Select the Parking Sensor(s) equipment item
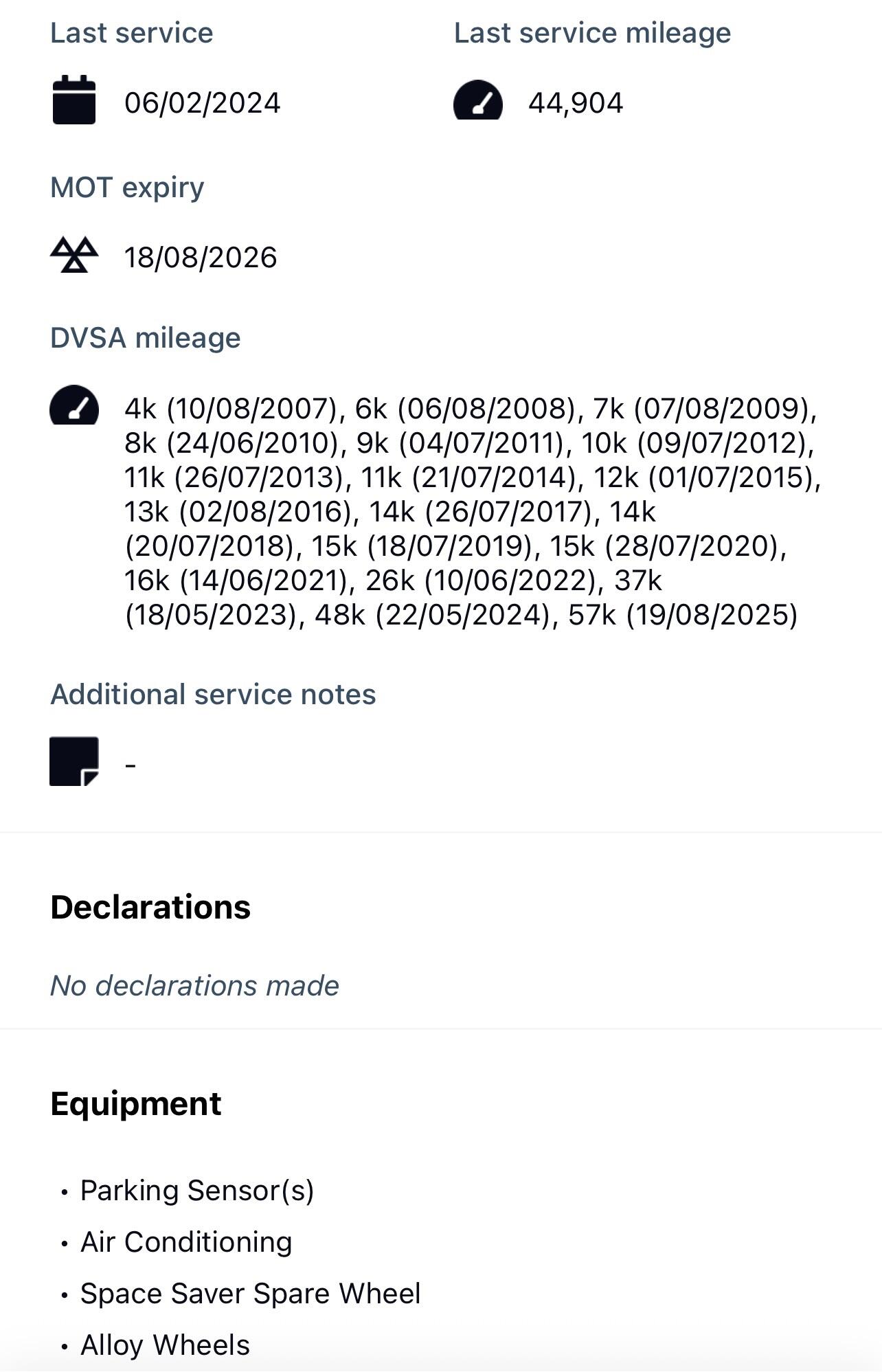The width and height of the screenshot is (882, 1372). [x=197, y=1191]
